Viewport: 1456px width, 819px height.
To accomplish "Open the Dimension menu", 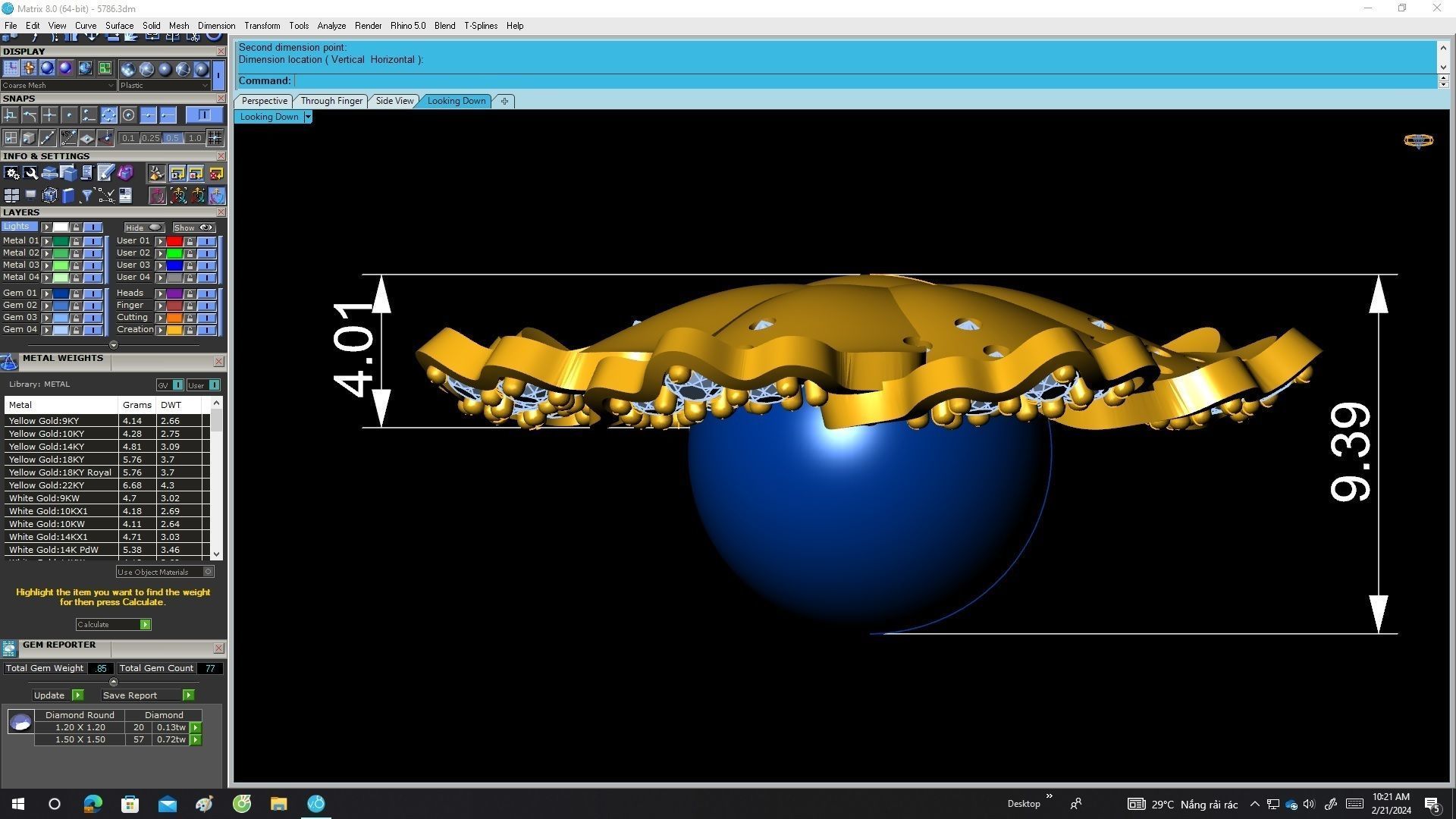I will coord(216,26).
